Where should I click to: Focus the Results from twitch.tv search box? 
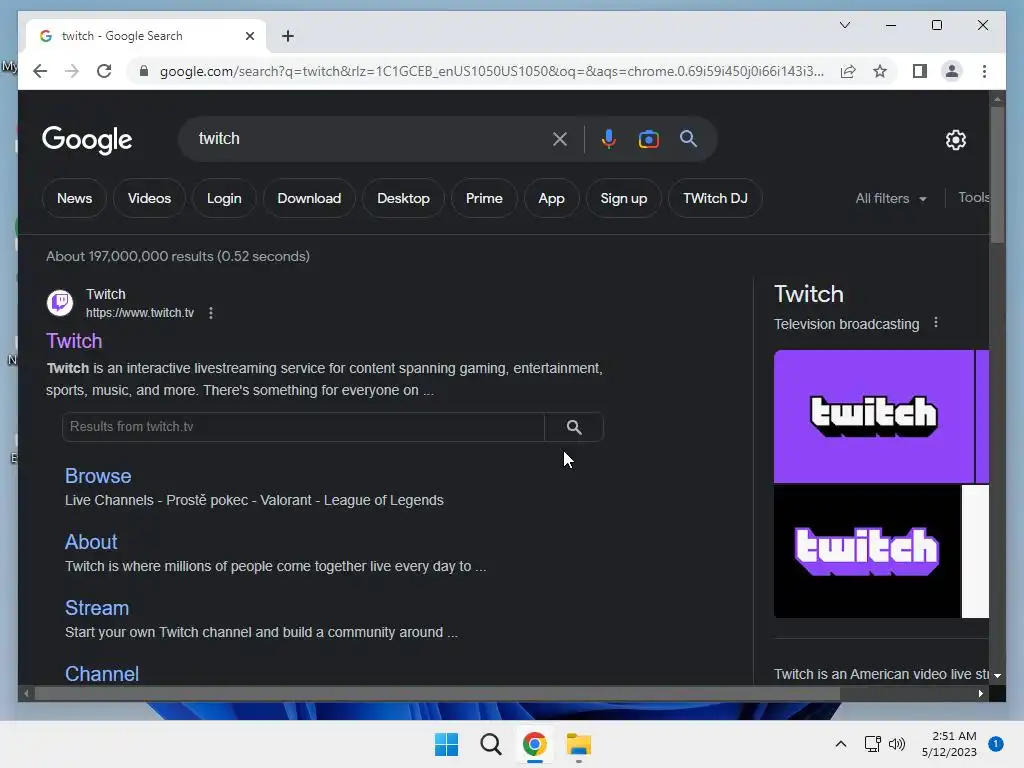[304, 427]
